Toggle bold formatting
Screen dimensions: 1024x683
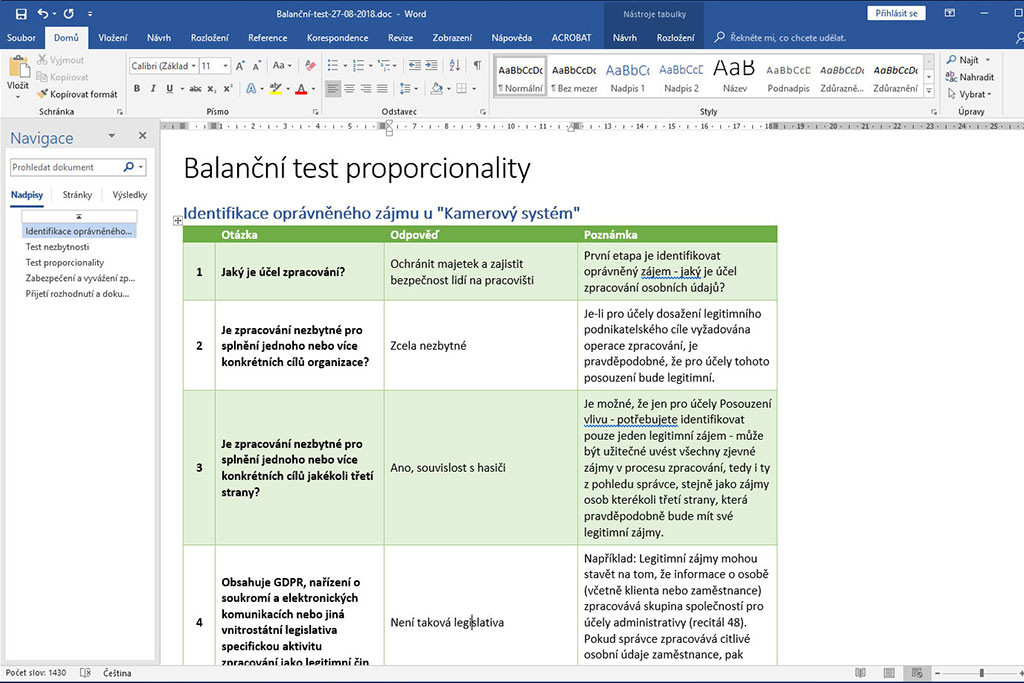pos(136,89)
